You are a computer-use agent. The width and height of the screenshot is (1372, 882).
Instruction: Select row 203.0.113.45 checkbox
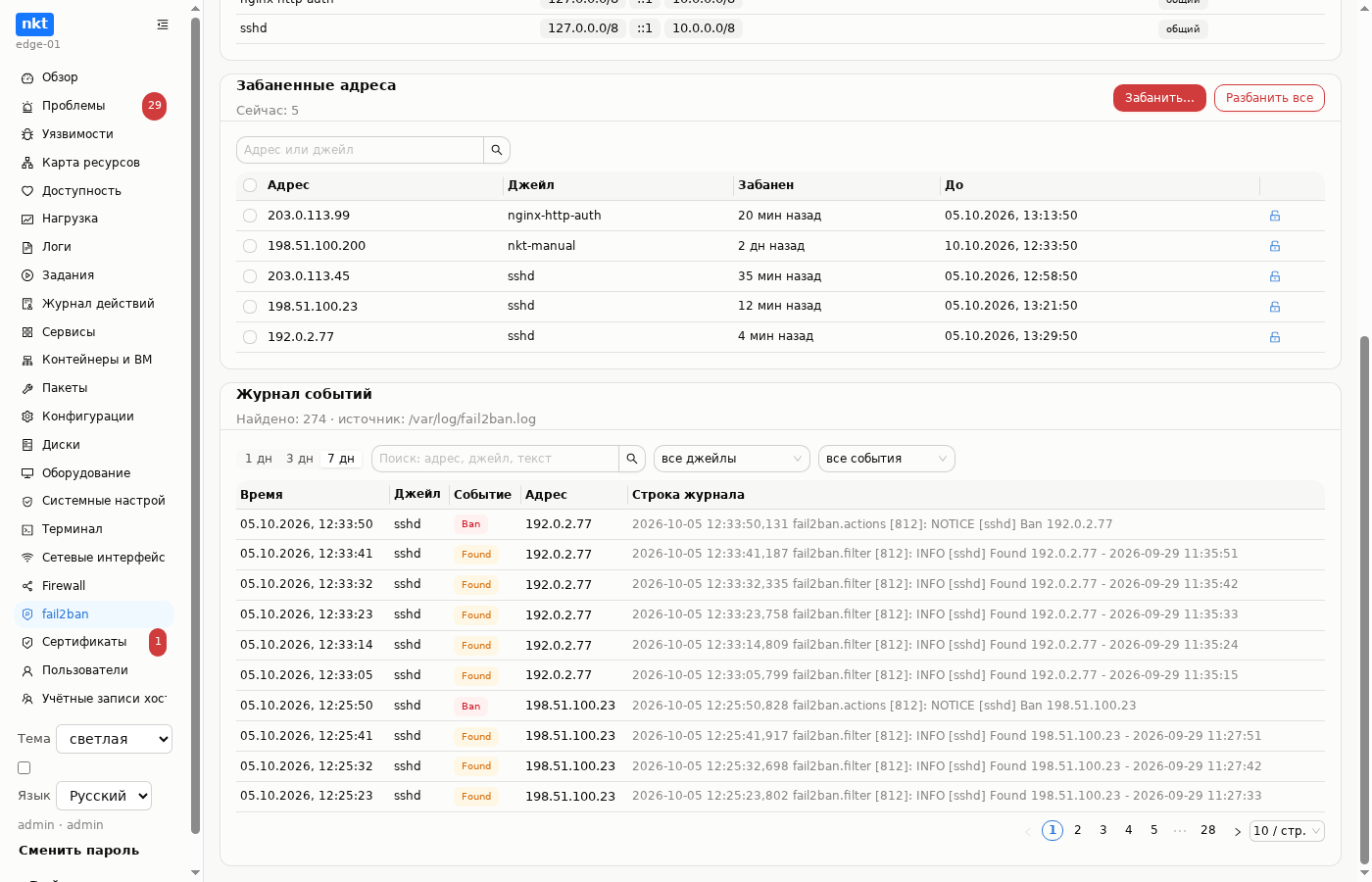tap(250, 276)
